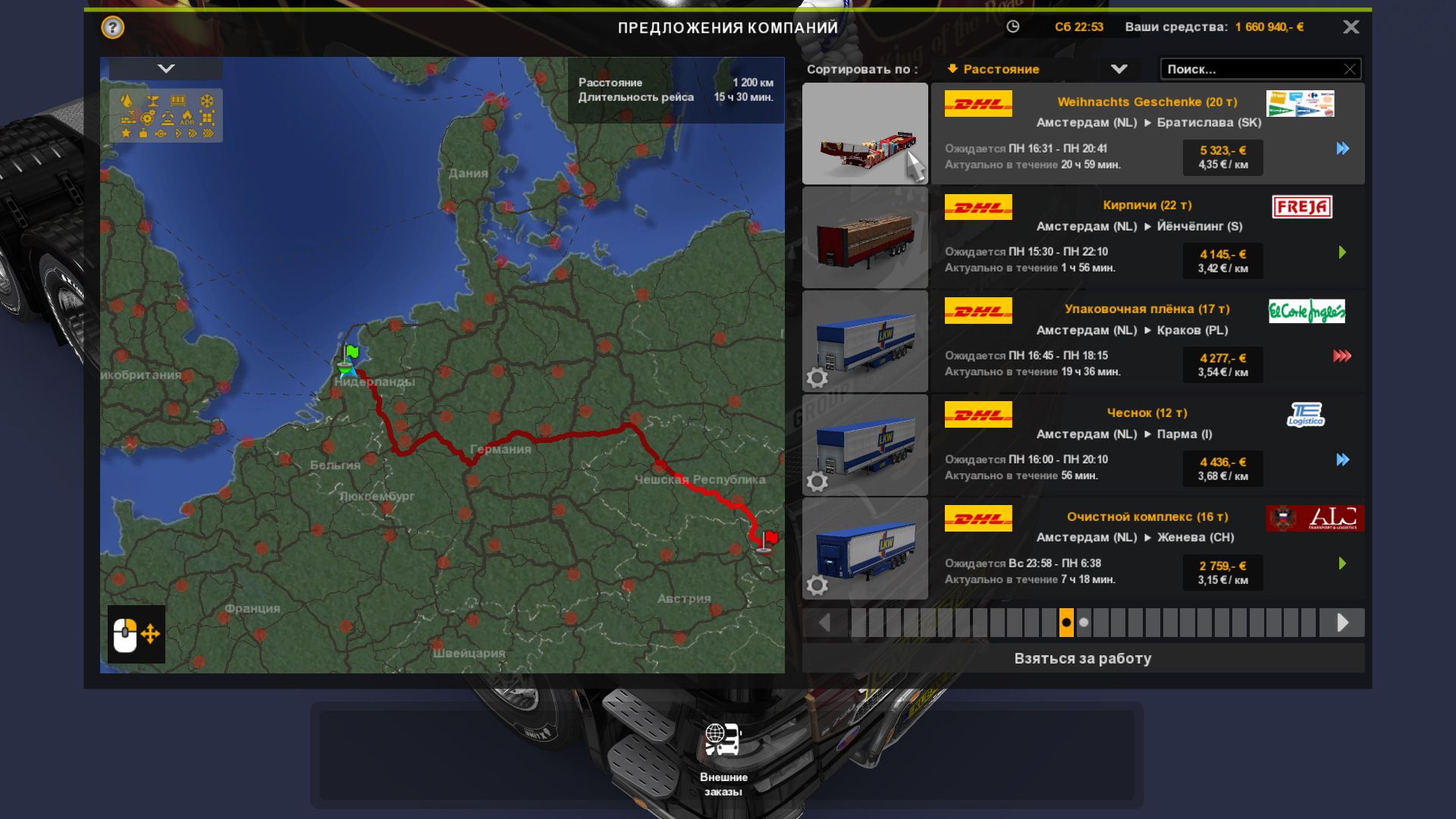Click the clock icon near time
This screenshot has width=1456, height=819.
[x=1012, y=27]
